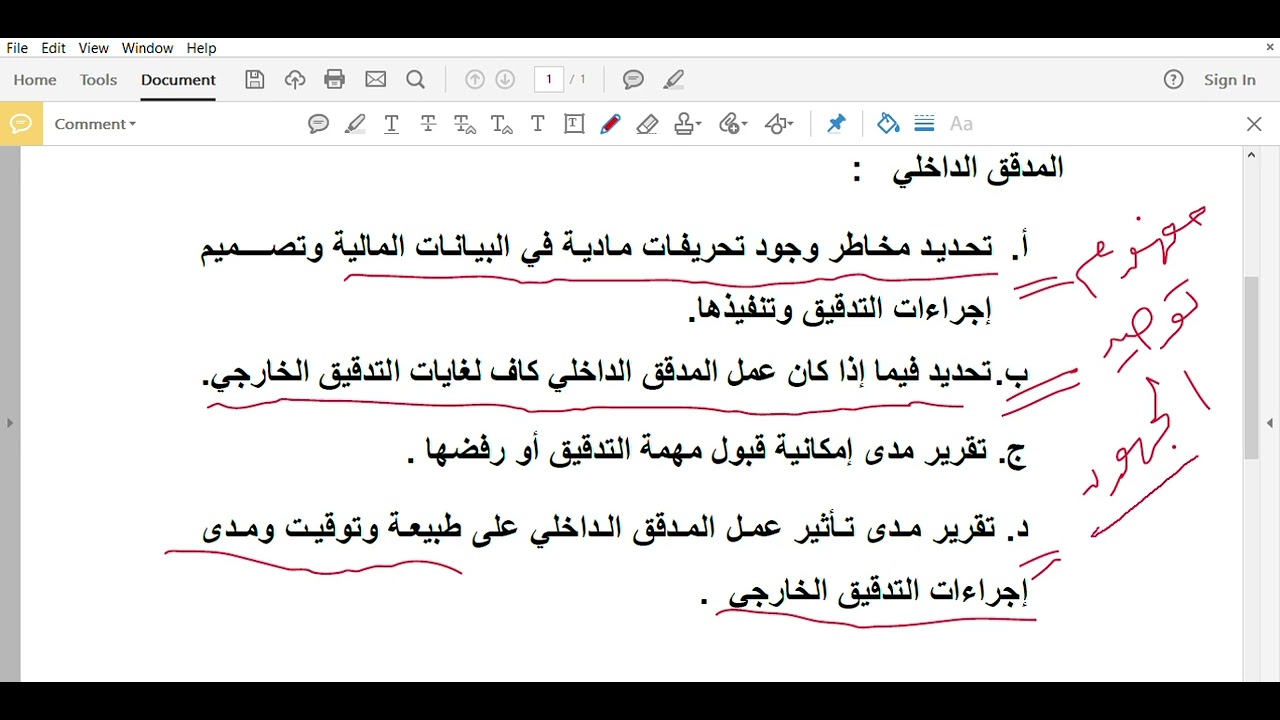Image resolution: width=1280 pixels, height=720 pixels.
Task: Open the Edit menu
Action: 53,48
